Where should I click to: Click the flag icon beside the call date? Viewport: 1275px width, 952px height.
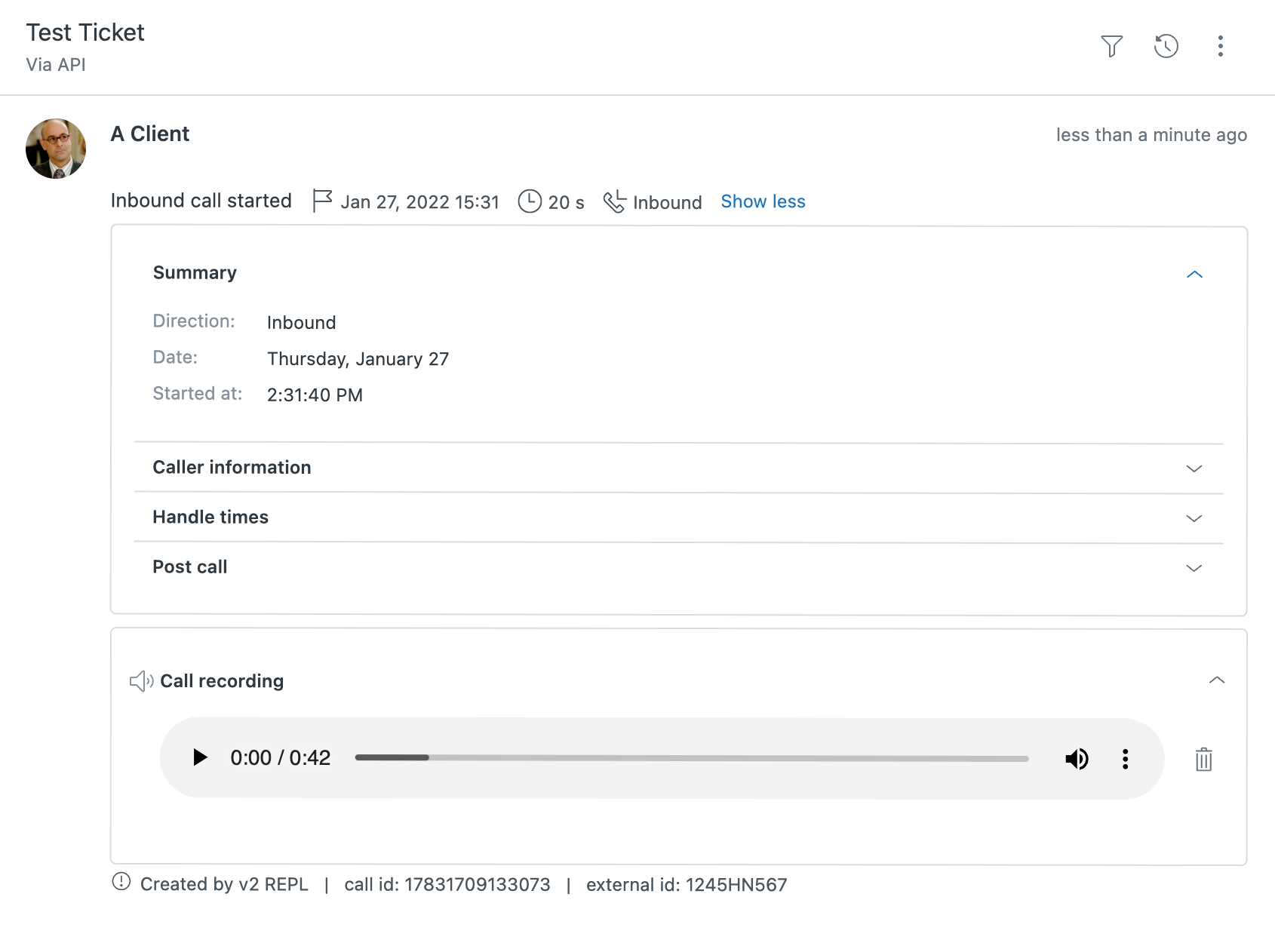(x=322, y=201)
